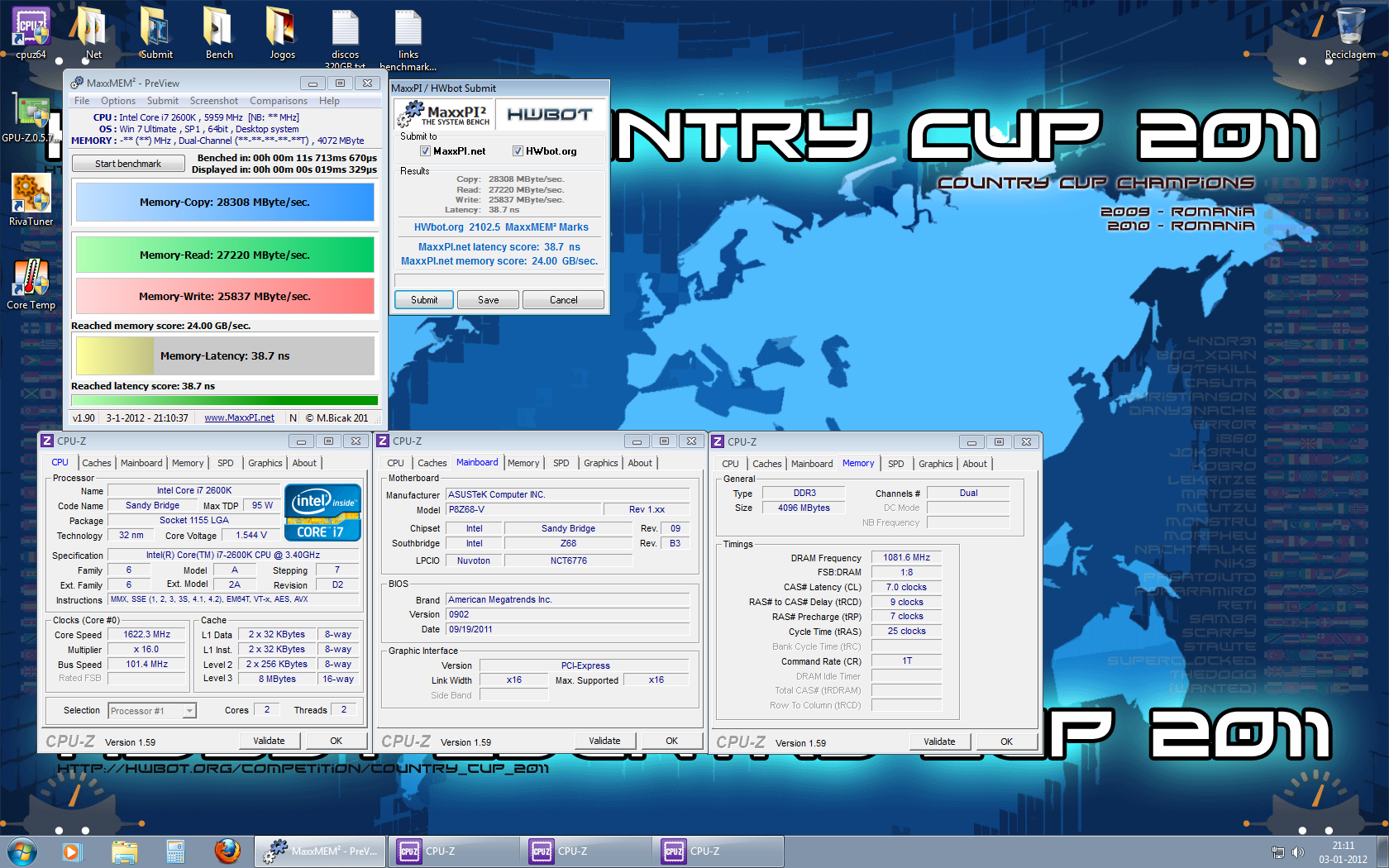Click Submit button in HWbot Submit dialog
Screen dimensions: 1389x868
click(424, 300)
